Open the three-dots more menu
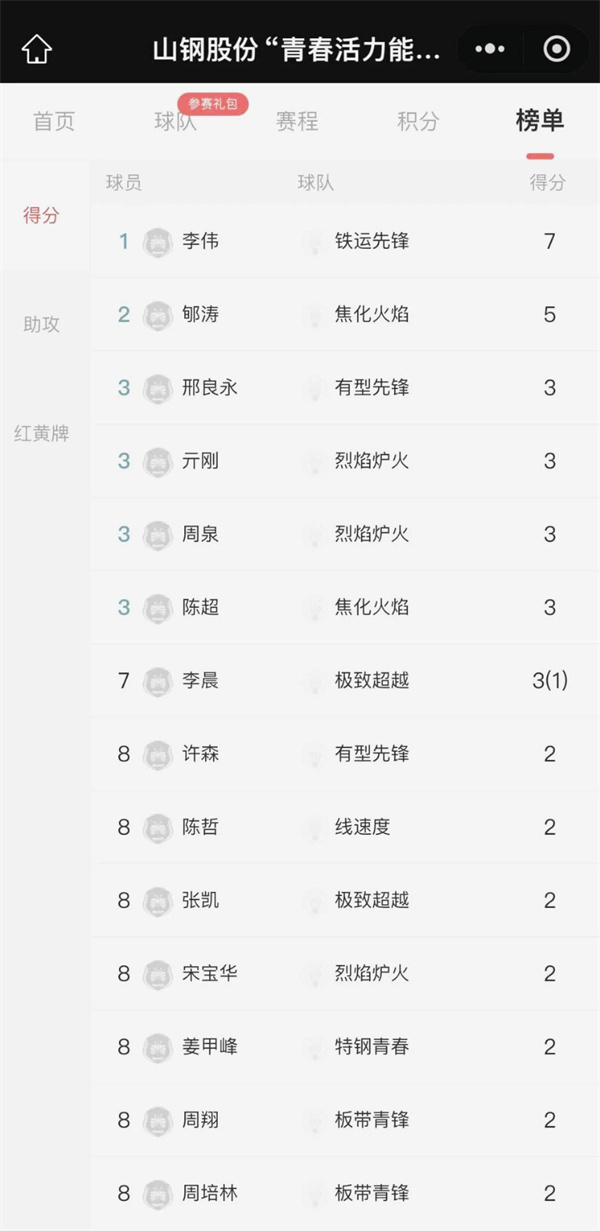The height and width of the screenshot is (1231, 600). tap(490, 49)
